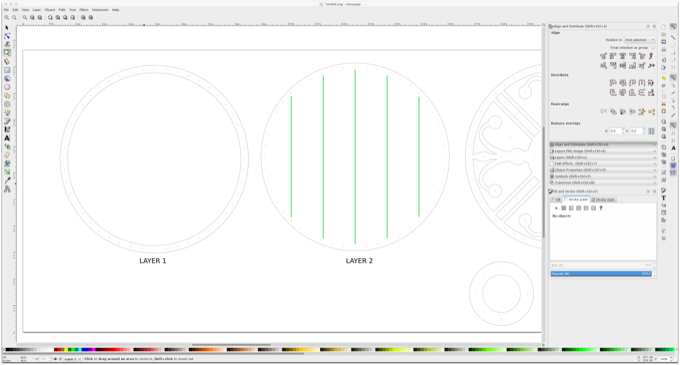The height and width of the screenshot is (365, 680).
Task: Select the Paint Bucket tool
Action: (x=7, y=164)
